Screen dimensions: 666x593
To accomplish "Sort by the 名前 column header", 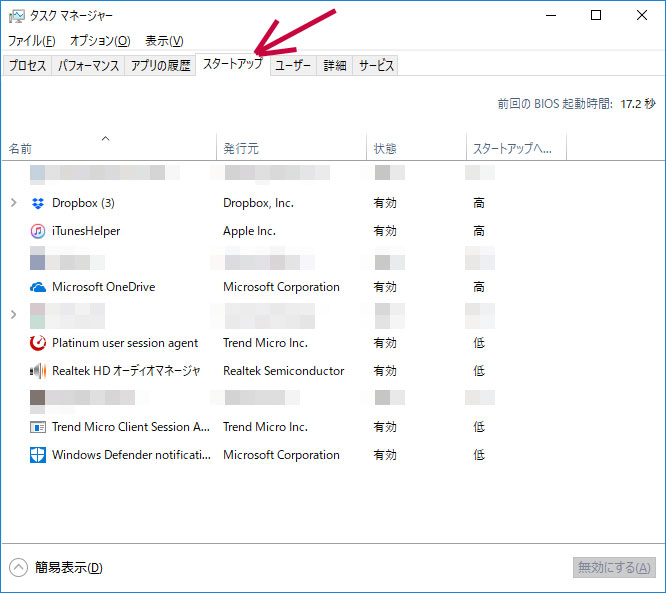I will click(109, 147).
